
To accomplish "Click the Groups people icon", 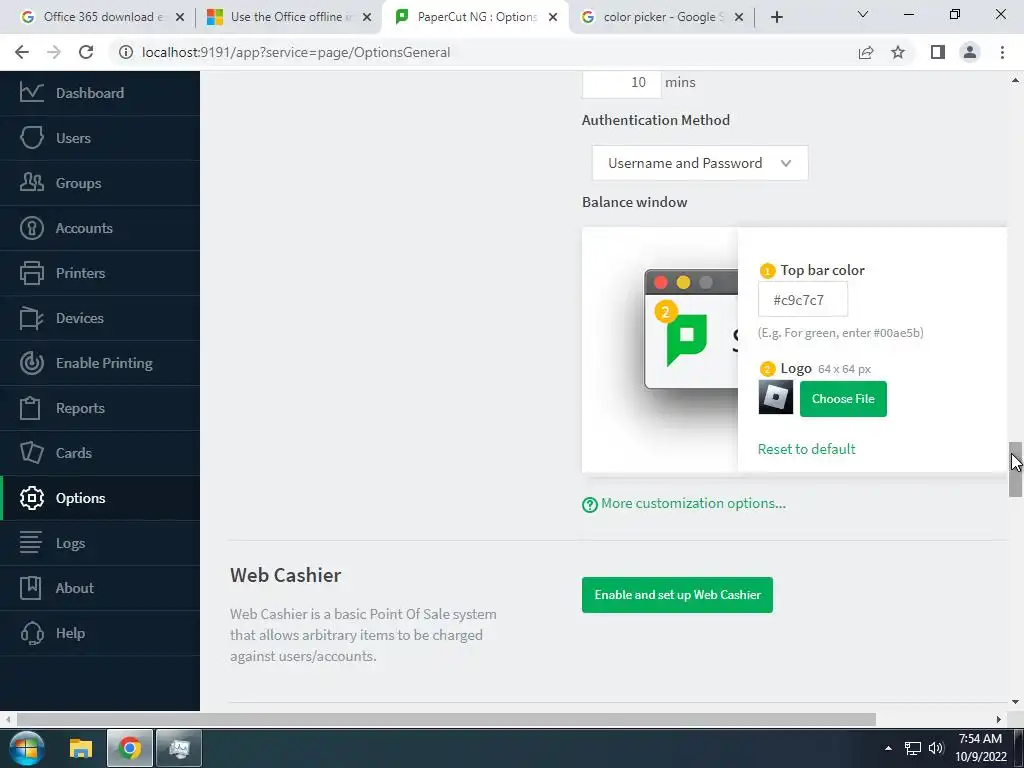I will pyautogui.click(x=31, y=183).
